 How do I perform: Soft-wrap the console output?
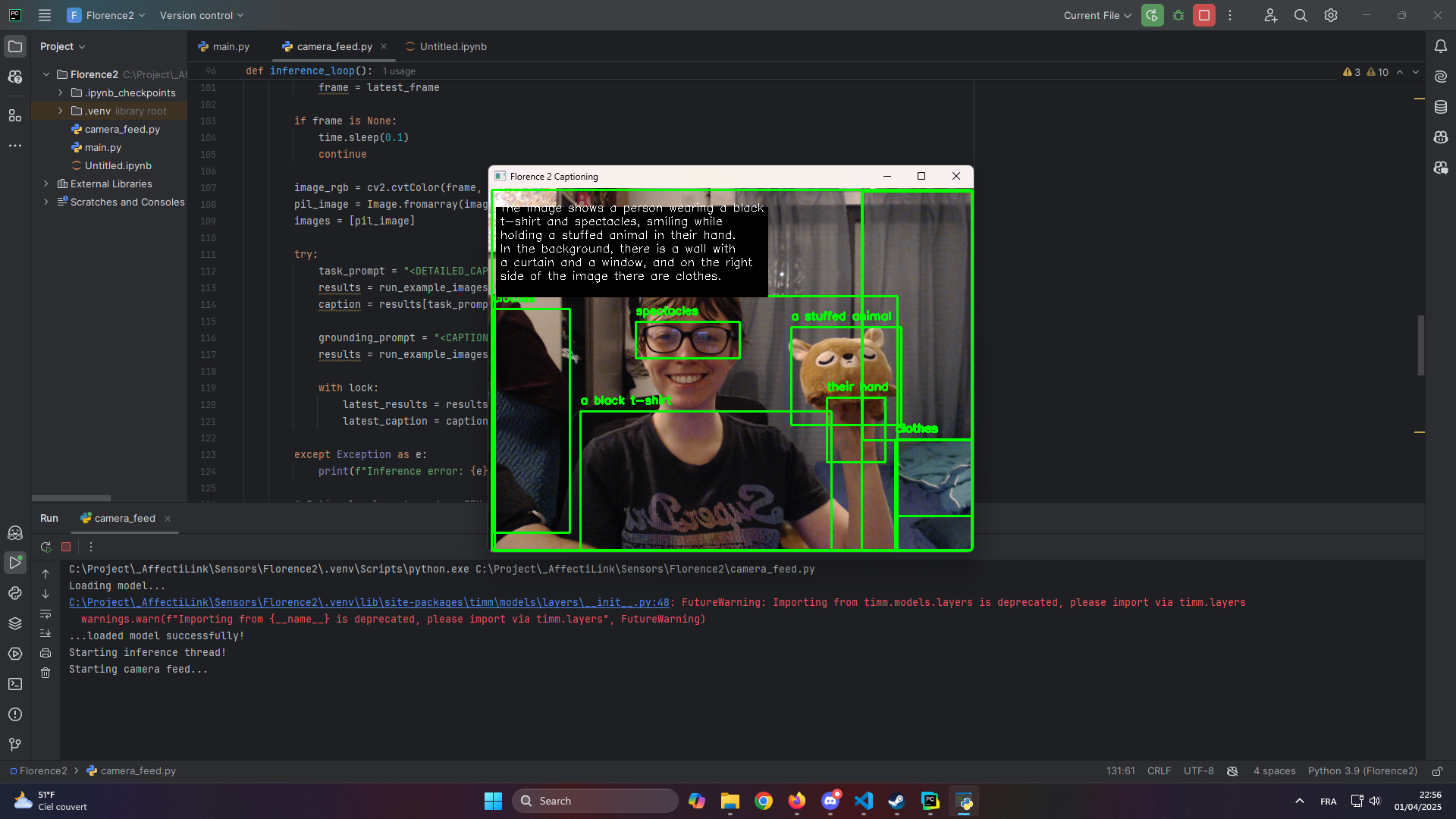(x=45, y=614)
